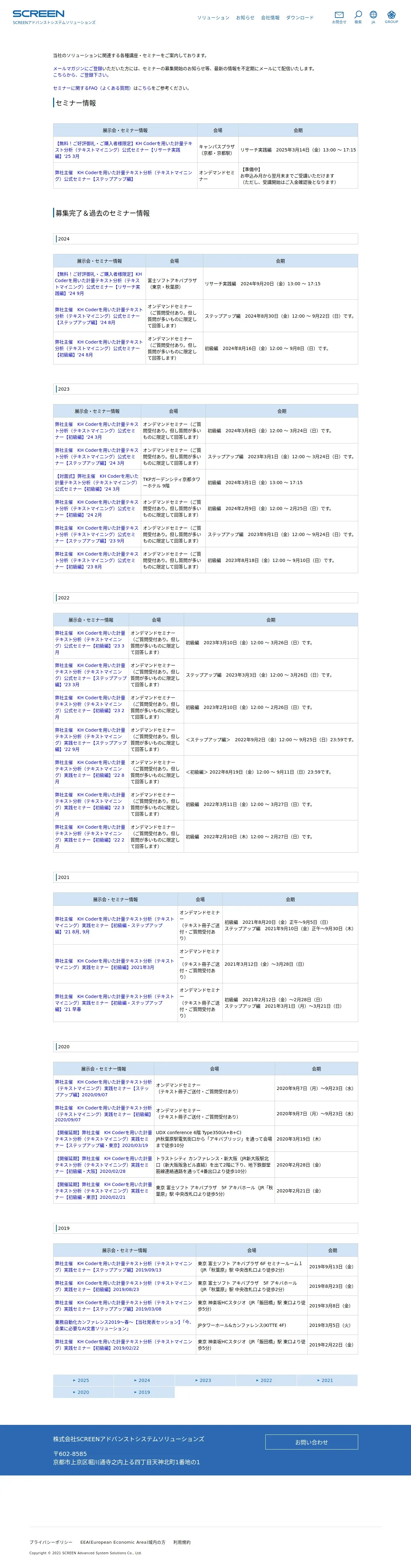411x1568 pixels.
Task: Open the '21 8月, 9月 seminar link
Action: tap(115, 925)
